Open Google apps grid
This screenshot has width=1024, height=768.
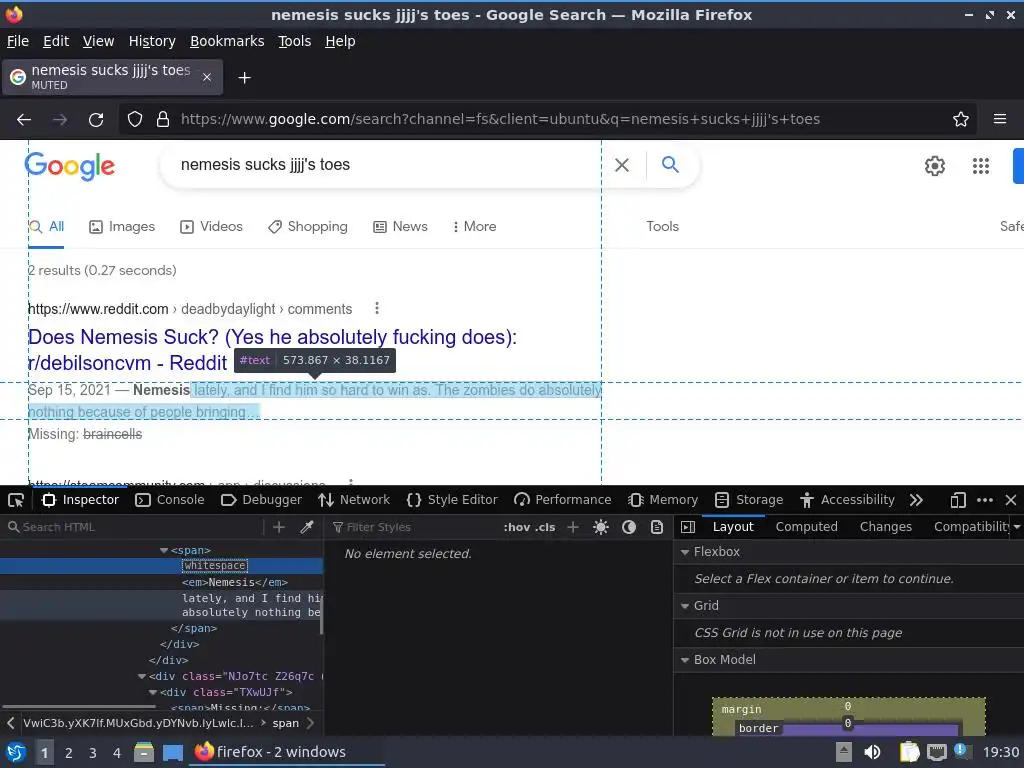pyautogui.click(x=981, y=166)
